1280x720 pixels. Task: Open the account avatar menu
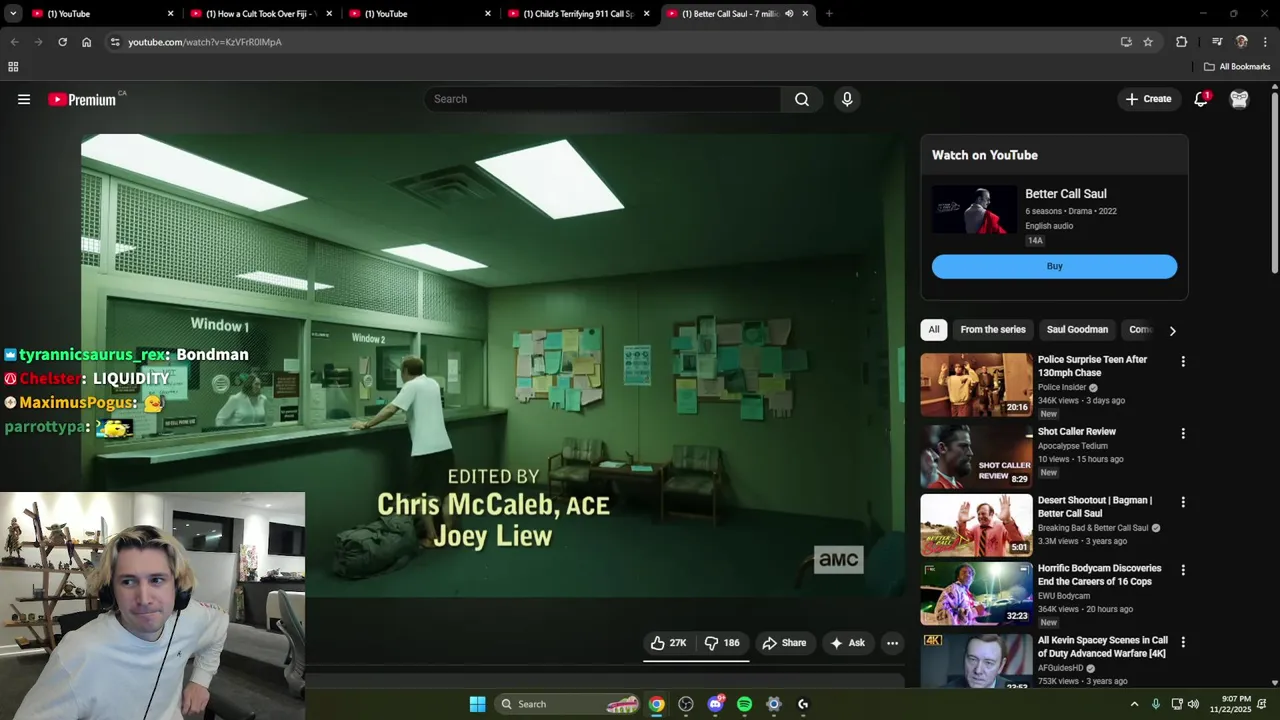click(1239, 99)
